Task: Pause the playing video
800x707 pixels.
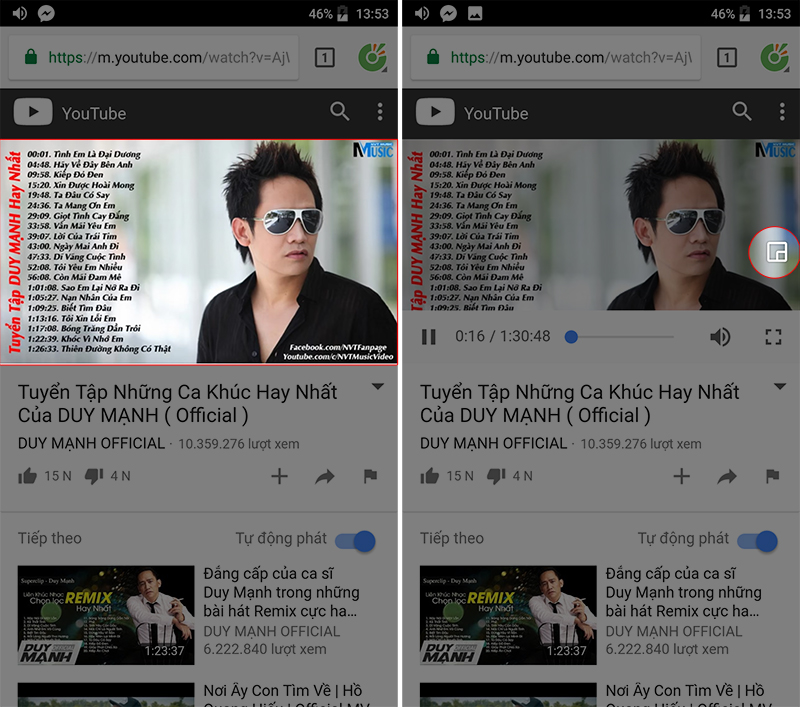Action: tap(429, 337)
